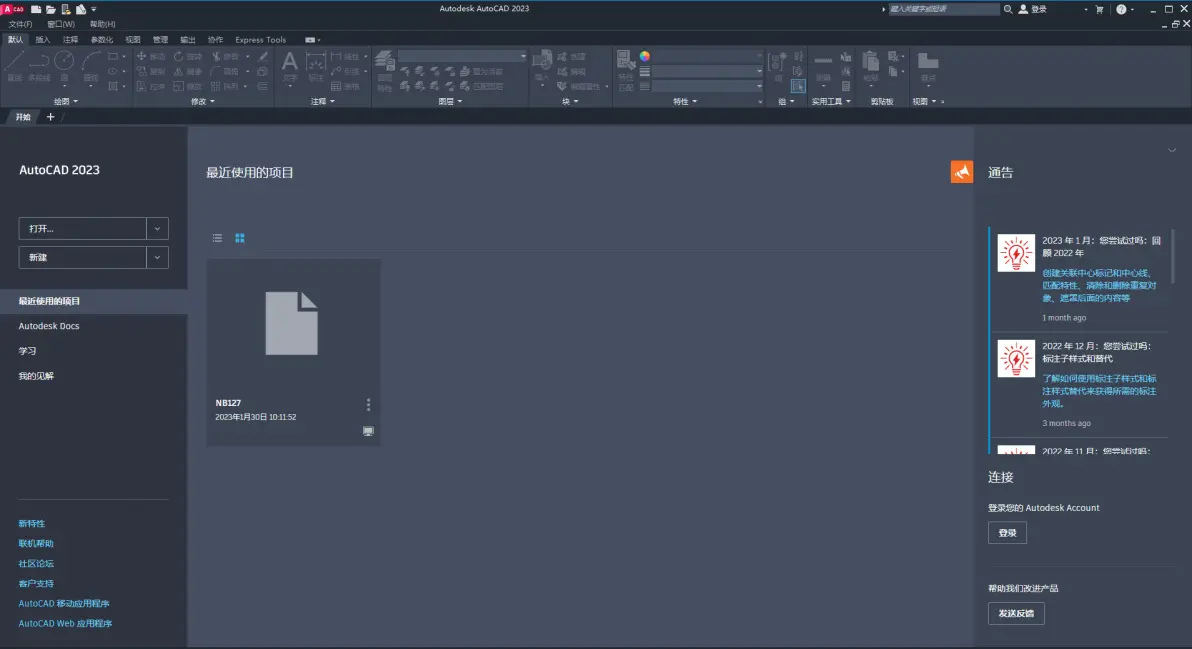Switch recent items to grid view
The image size is (1192, 649).
(239, 238)
